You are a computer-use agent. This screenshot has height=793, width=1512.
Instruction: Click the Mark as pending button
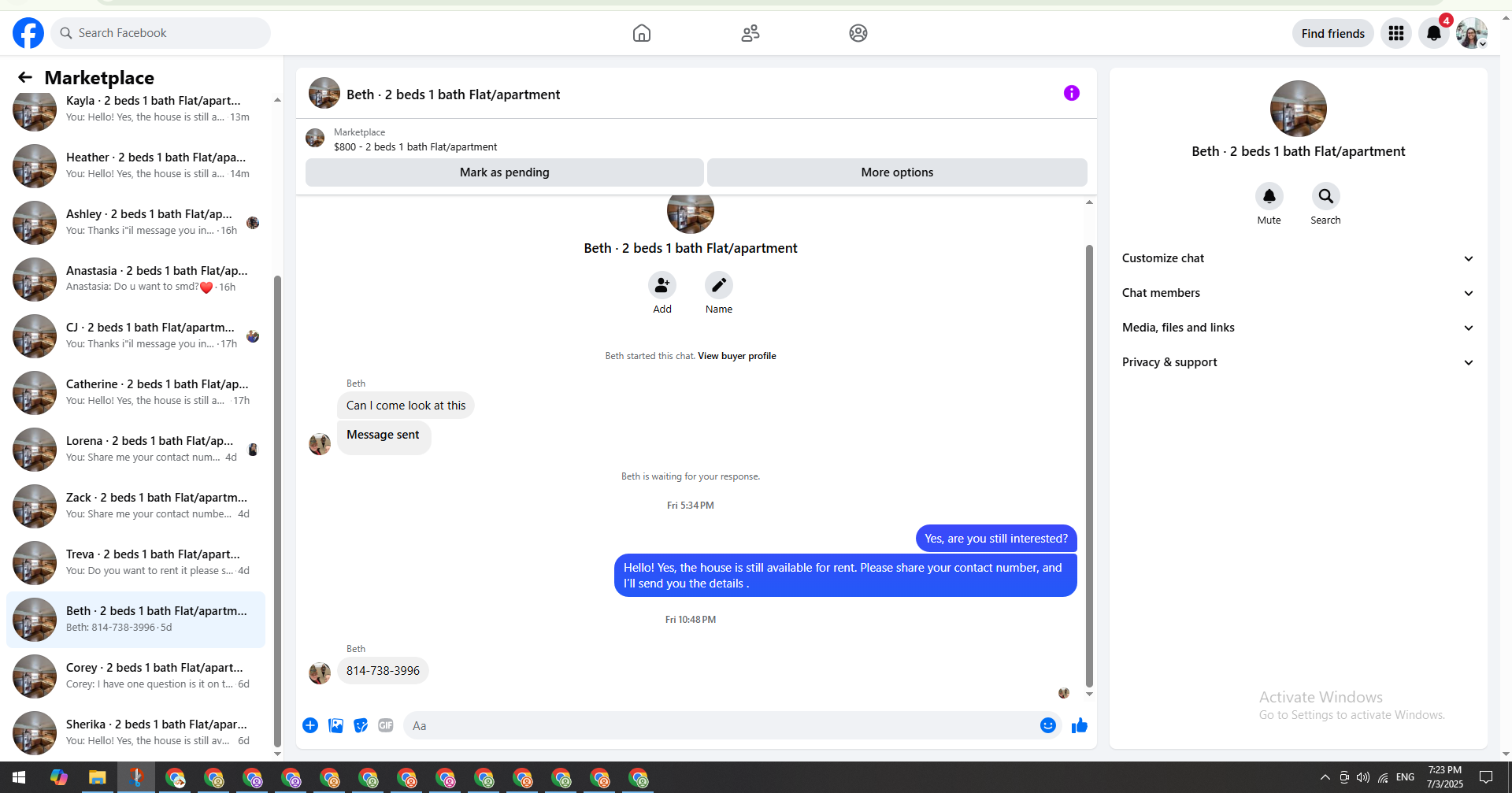(505, 172)
